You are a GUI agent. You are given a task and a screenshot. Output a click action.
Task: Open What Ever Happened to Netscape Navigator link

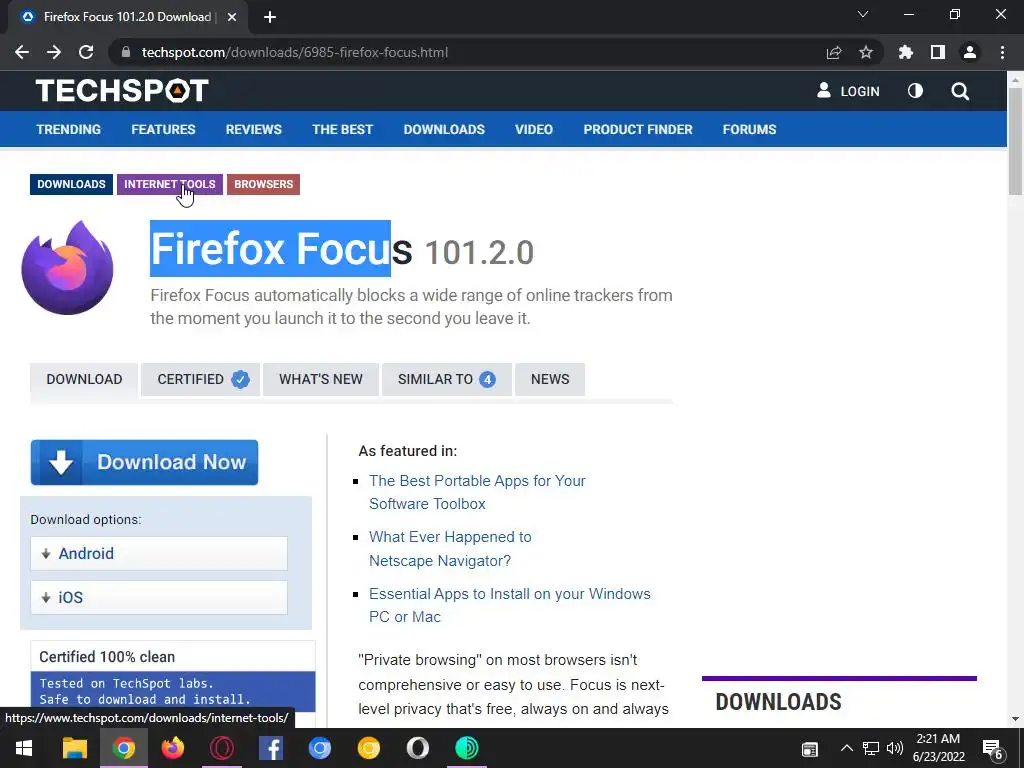pyautogui.click(x=450, y=549)
